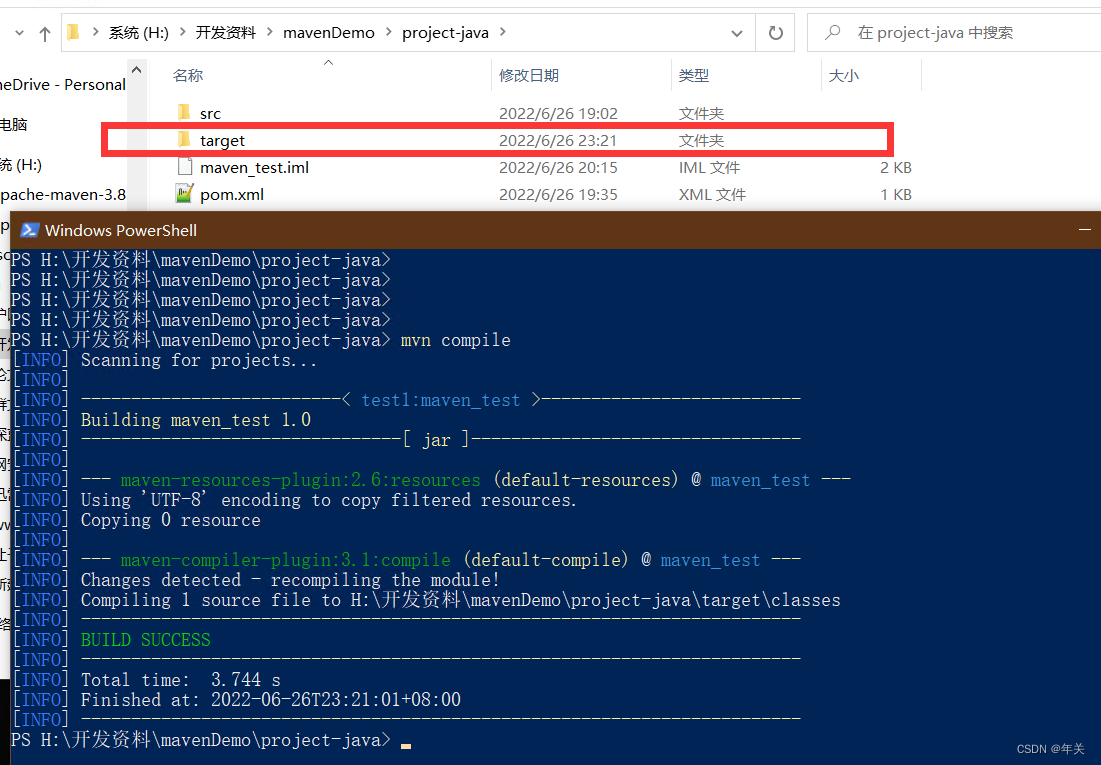This screenshot has height=765, width=1101.
Task: Expand chevron after 开发资料 breadcrumb
Action: point(270,32)
